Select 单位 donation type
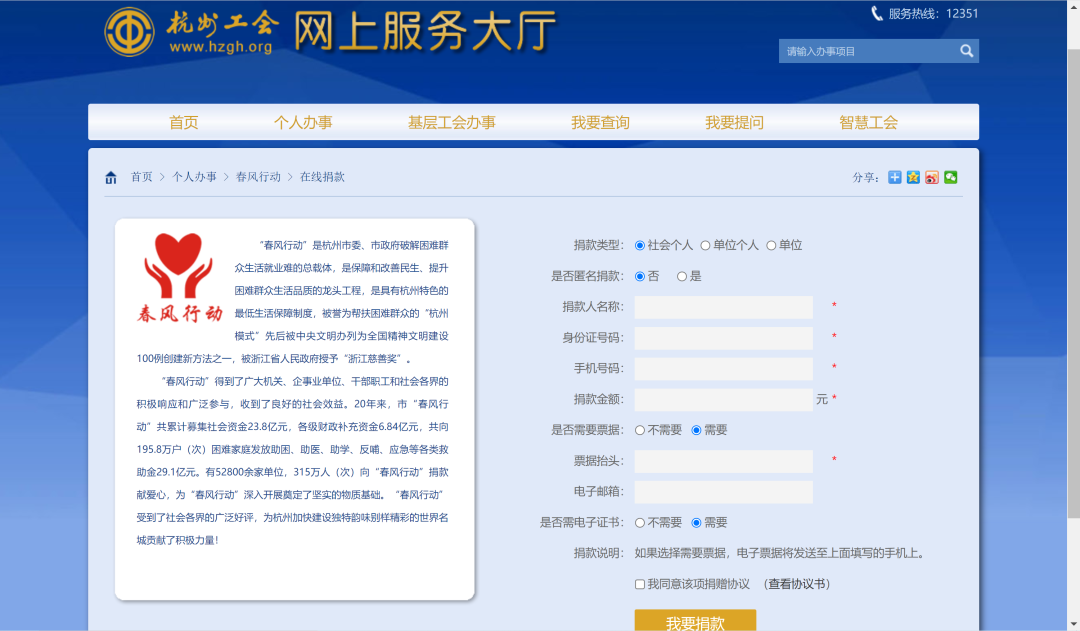 click(x=771, y=245)
